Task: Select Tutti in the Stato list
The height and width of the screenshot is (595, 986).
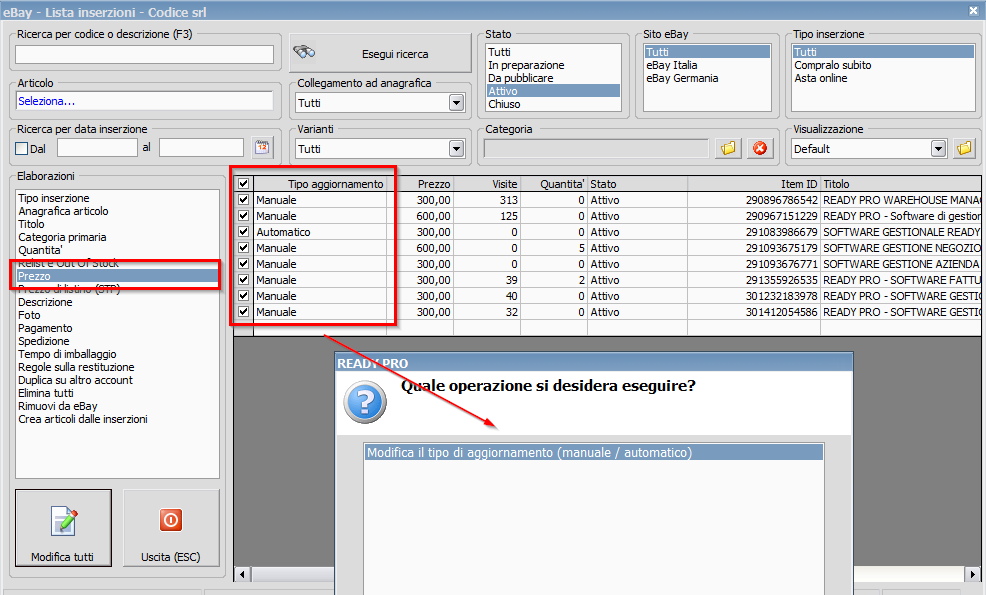Action: (x=553, y=52)
